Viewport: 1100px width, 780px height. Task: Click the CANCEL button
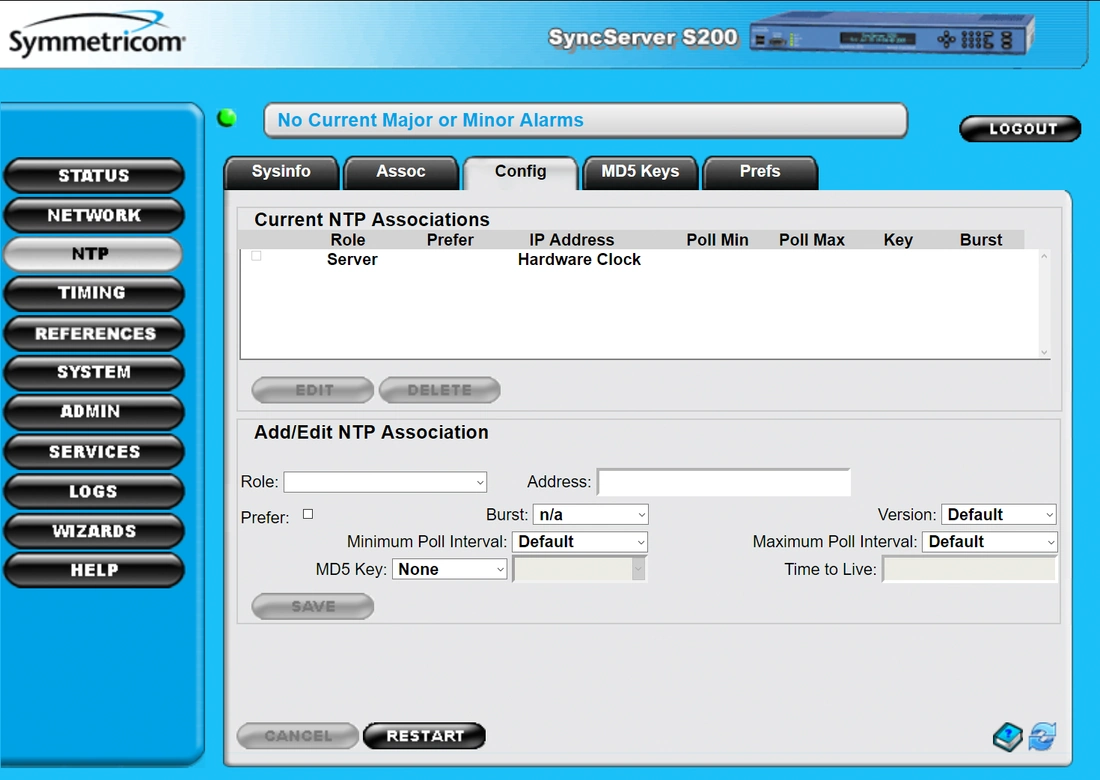tap(298, 736)
